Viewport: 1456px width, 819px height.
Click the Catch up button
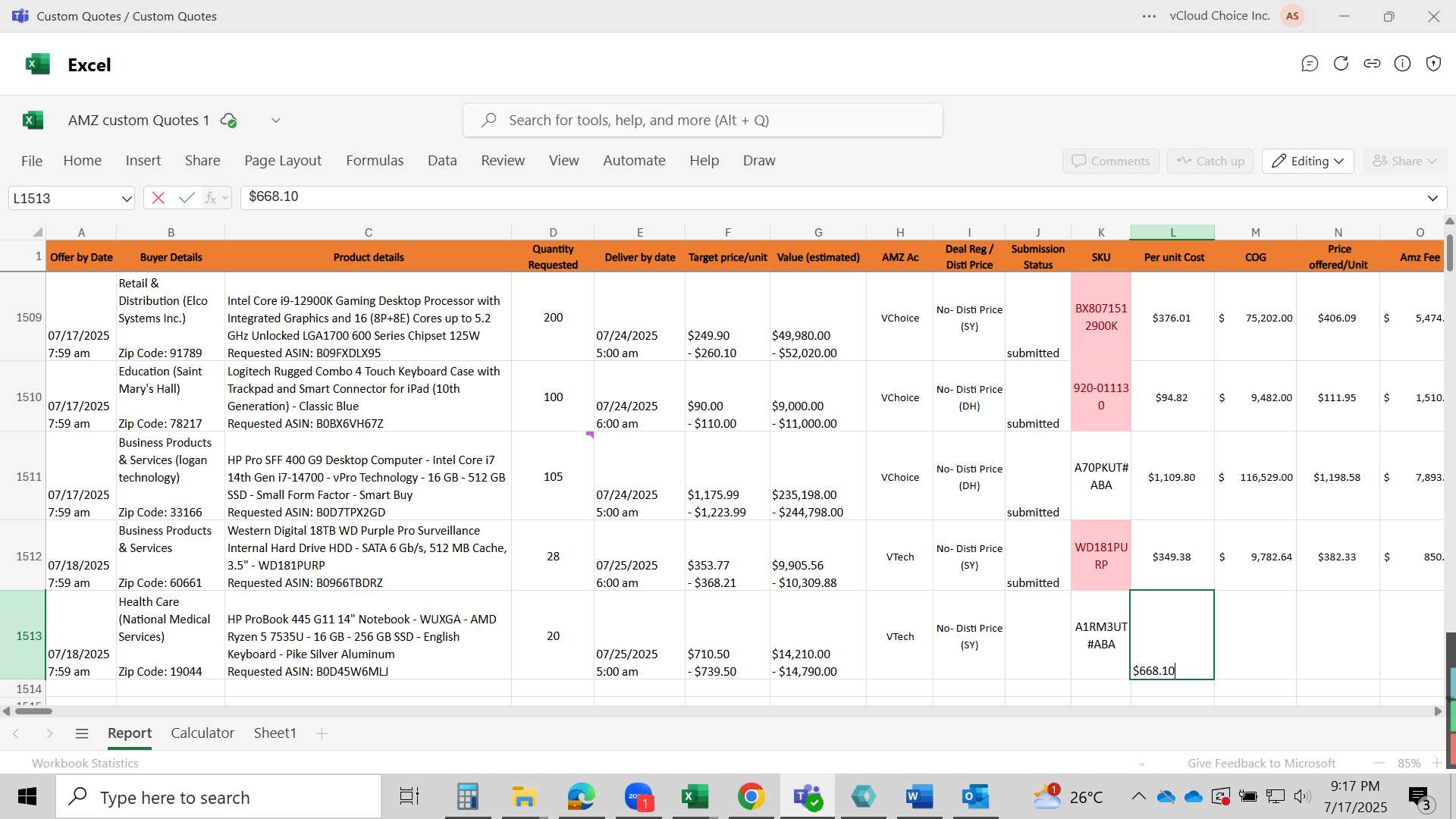coord(1210,161)
